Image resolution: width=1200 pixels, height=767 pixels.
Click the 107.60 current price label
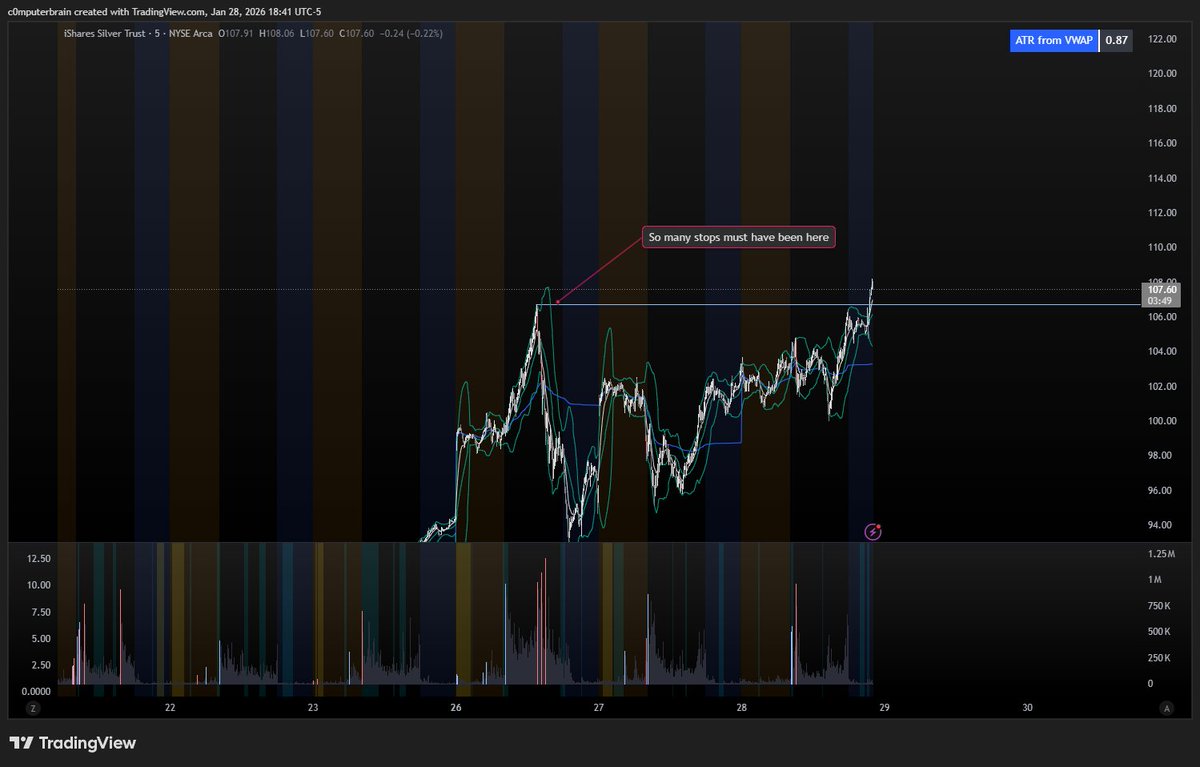(1164, 289)
